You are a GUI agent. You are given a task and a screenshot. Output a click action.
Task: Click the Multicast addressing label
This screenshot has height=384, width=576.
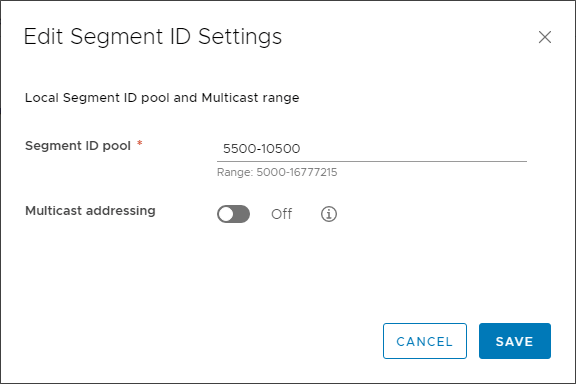(x=90, y=211)
